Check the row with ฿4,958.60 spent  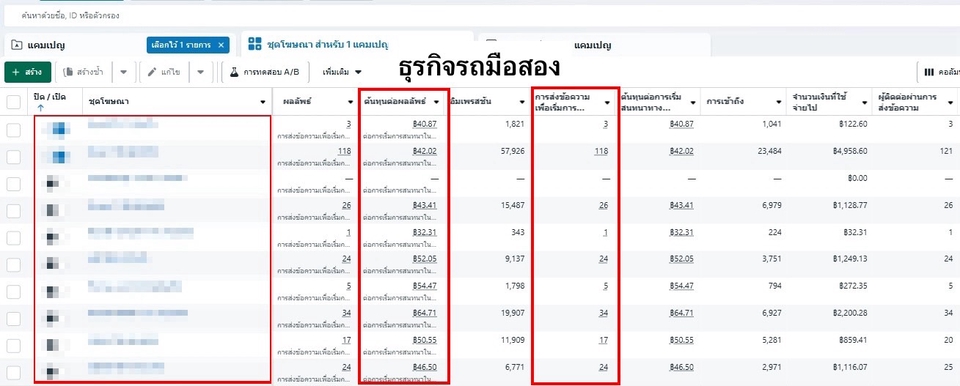13,157
